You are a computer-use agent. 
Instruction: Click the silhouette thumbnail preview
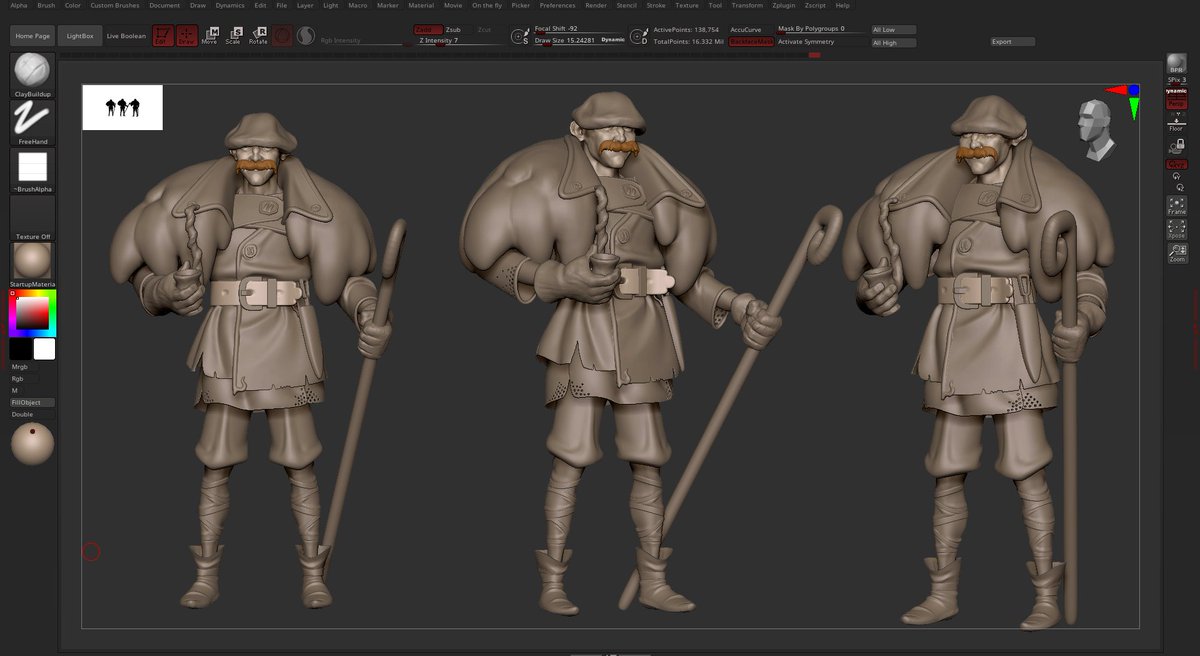[x=122, y=107]
